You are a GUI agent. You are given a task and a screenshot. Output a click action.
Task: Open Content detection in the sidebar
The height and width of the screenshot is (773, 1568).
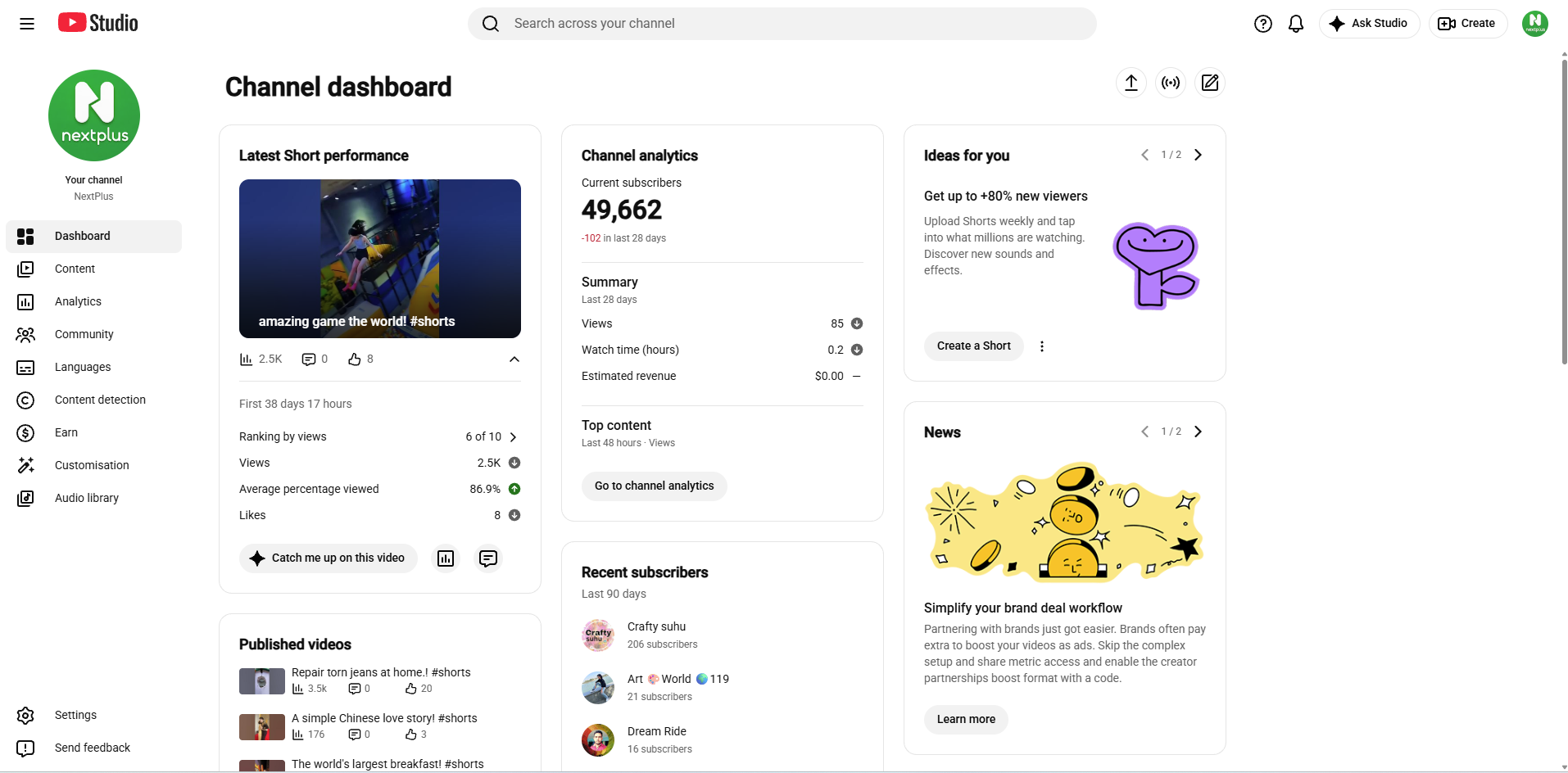(x=94, y=400)
